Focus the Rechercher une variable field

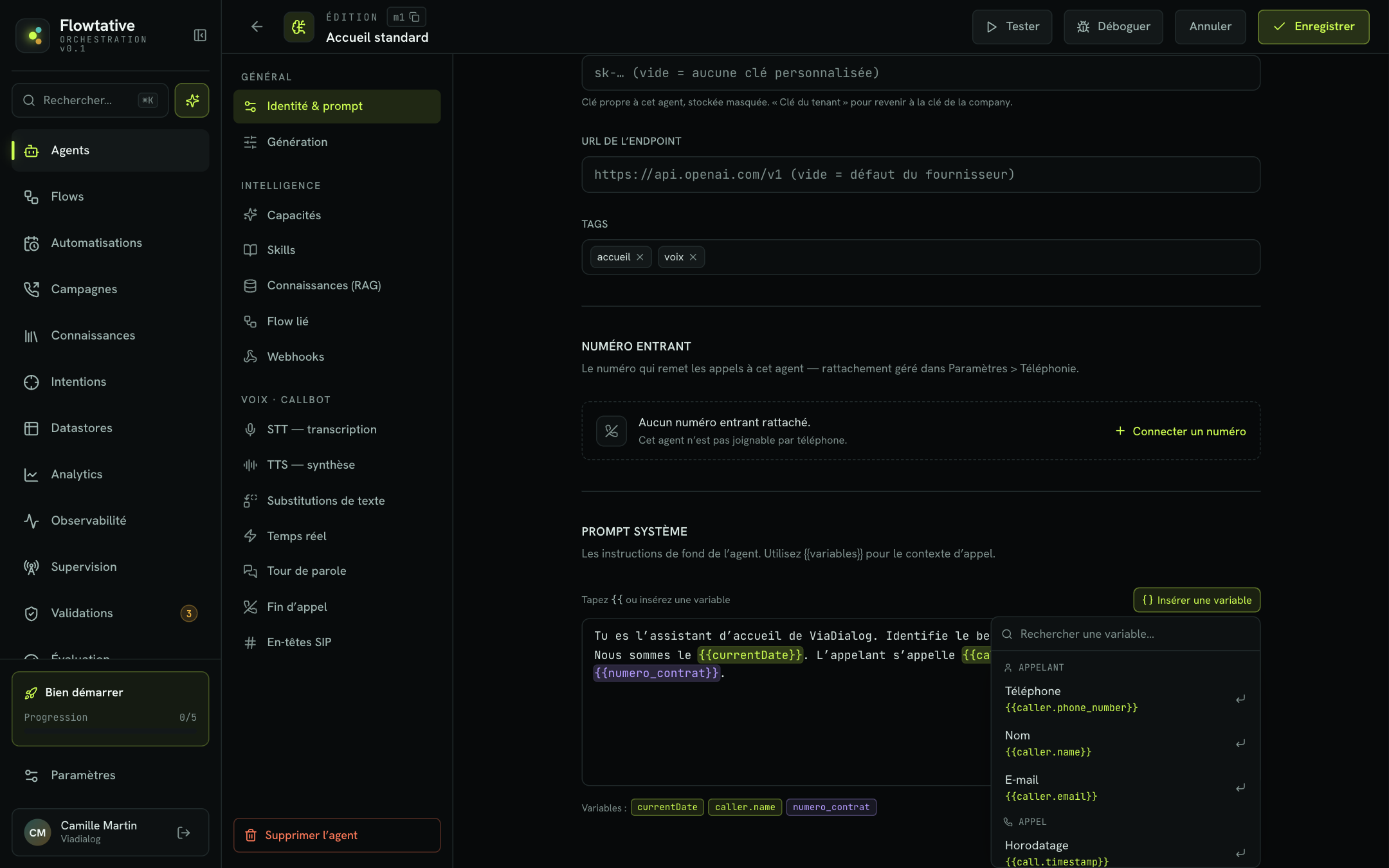click(x=1125, y=634)
